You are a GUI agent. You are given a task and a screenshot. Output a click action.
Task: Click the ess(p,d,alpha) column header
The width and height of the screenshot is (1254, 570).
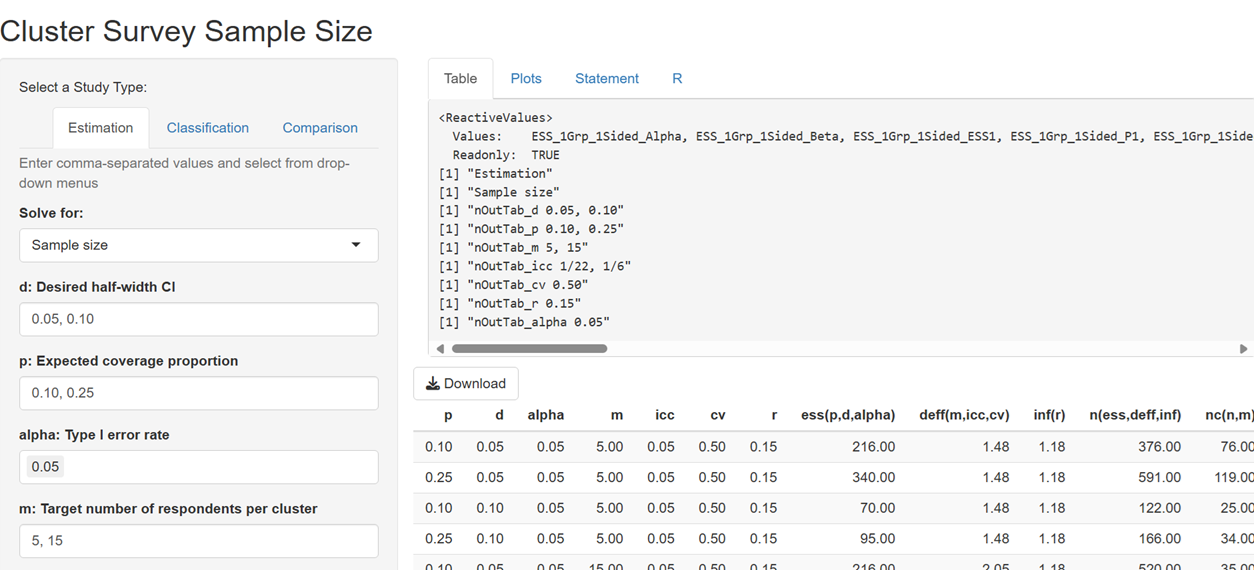847,415
